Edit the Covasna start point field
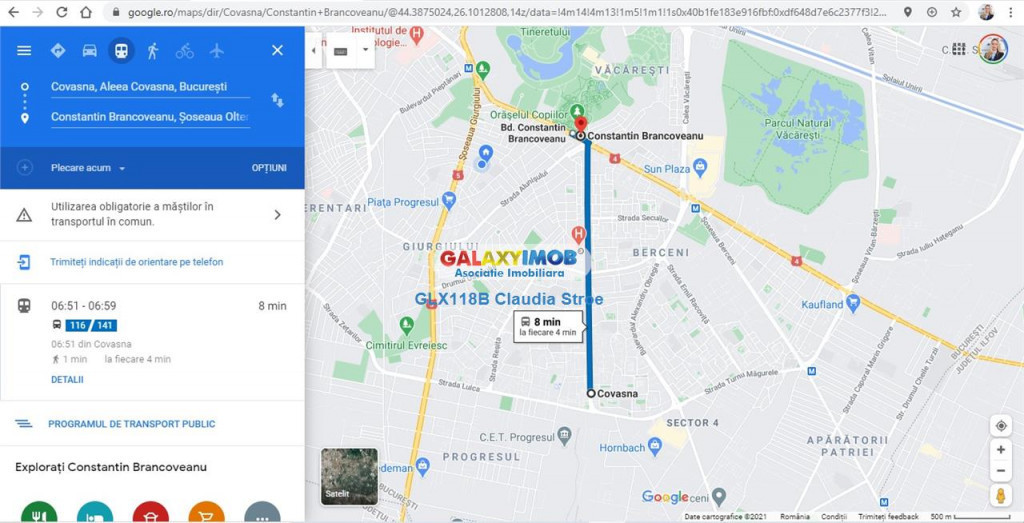This screenshot has width=1024, height=523. (150, 87)
